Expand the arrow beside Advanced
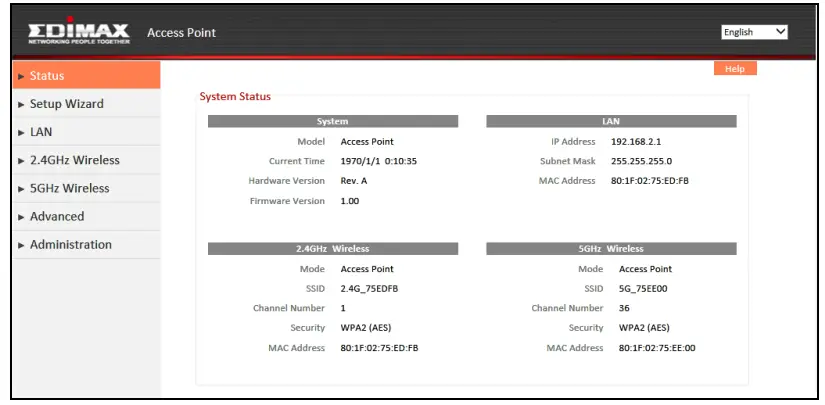Image resolution: width=825 pixels, height=405 pixels. point(21,217)
